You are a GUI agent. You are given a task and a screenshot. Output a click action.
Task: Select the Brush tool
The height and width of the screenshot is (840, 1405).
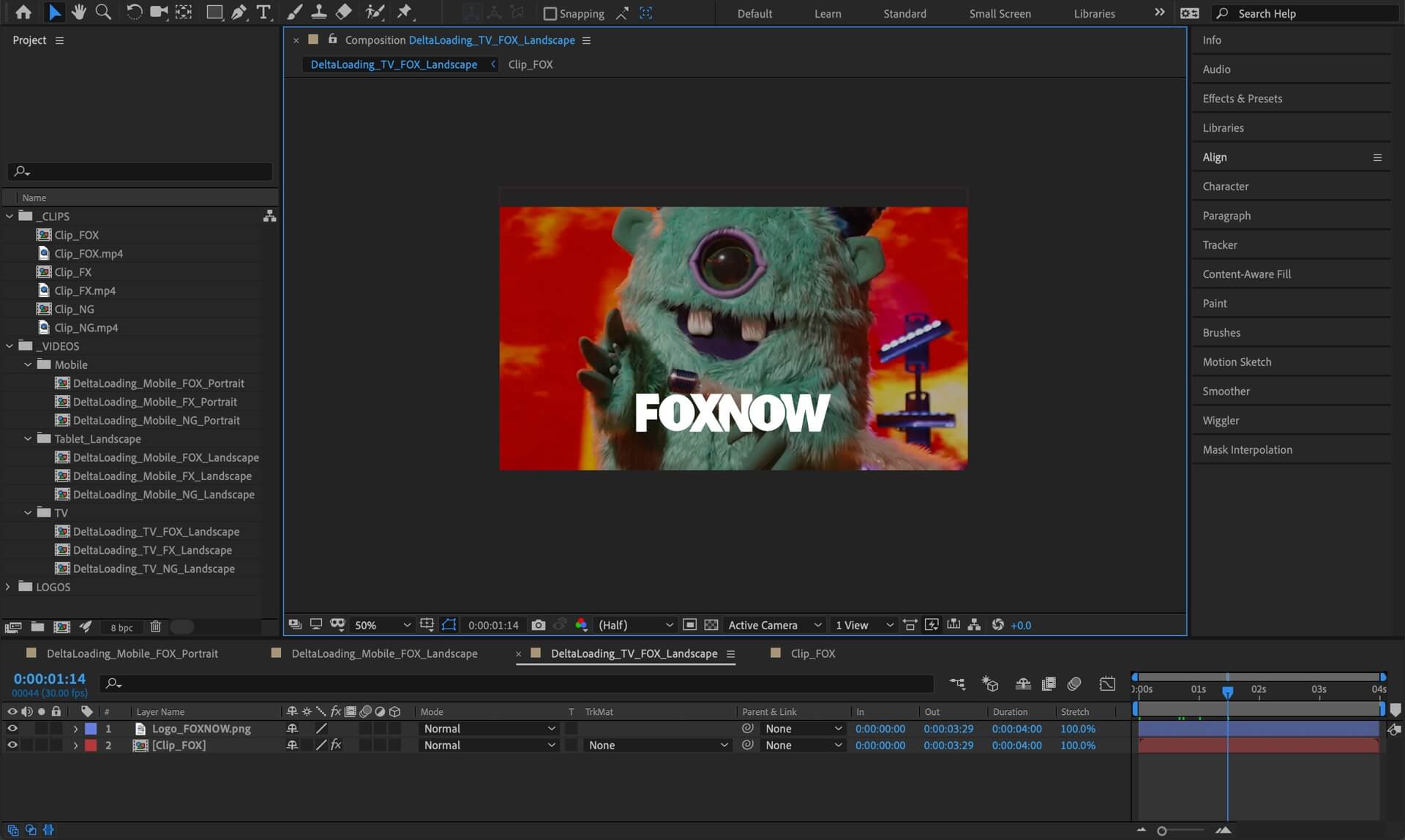(294, 12)
